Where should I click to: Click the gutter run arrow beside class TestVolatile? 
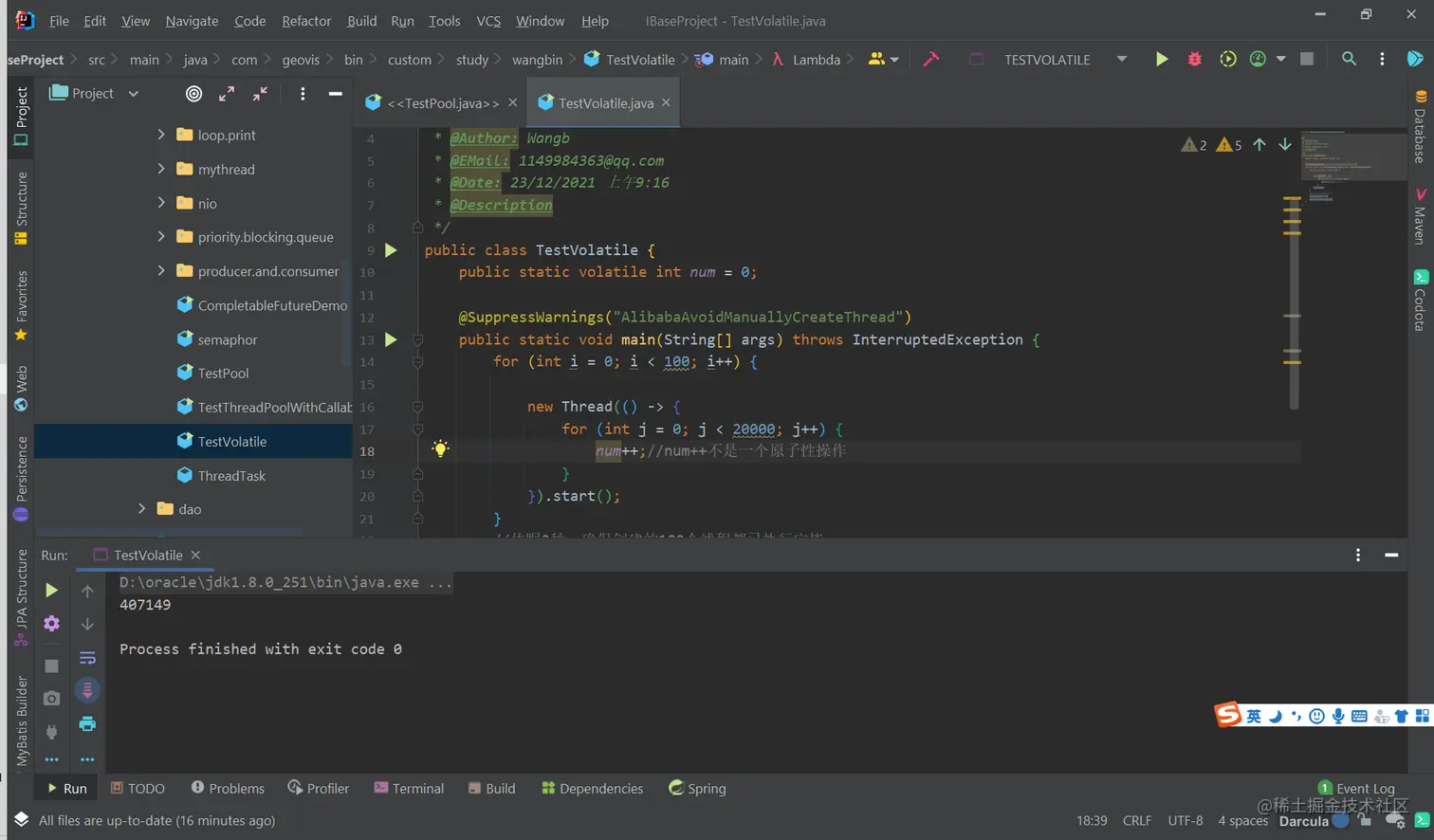pos(391,250)
